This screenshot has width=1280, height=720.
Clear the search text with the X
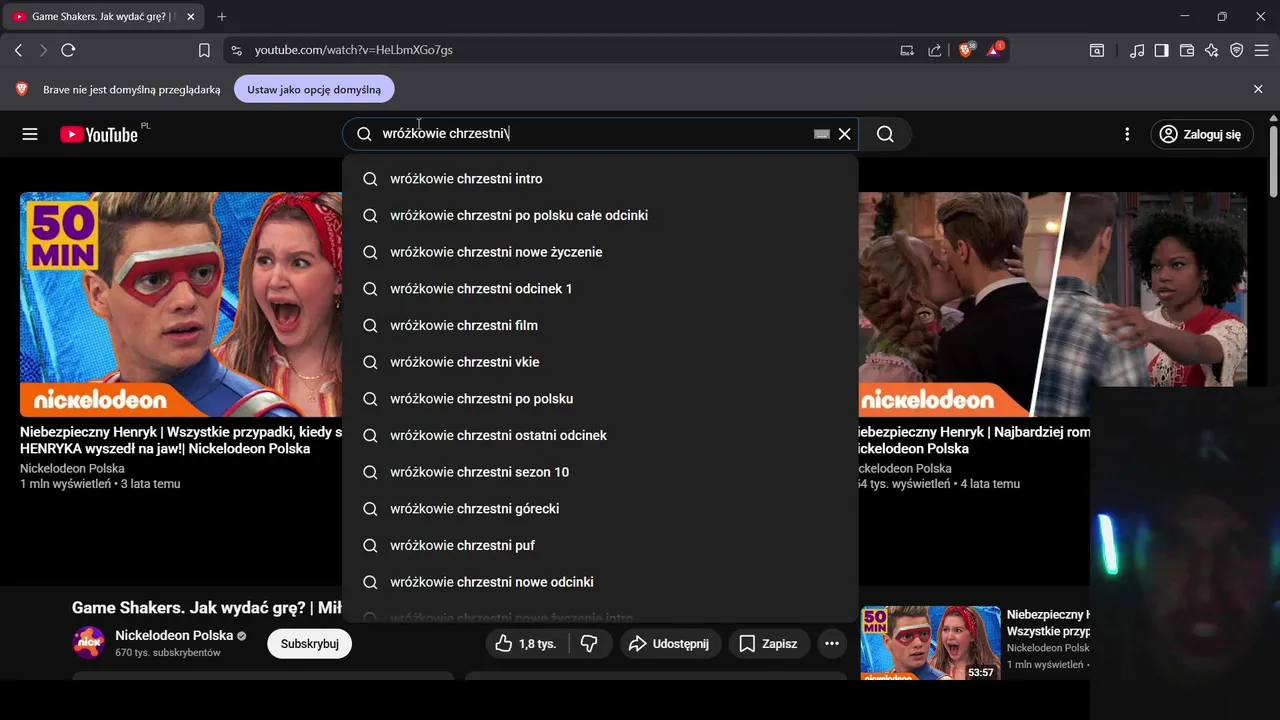845,134
